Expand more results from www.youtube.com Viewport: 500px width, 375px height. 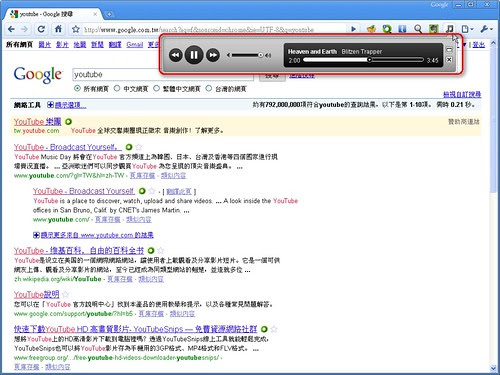coord(94,235)
